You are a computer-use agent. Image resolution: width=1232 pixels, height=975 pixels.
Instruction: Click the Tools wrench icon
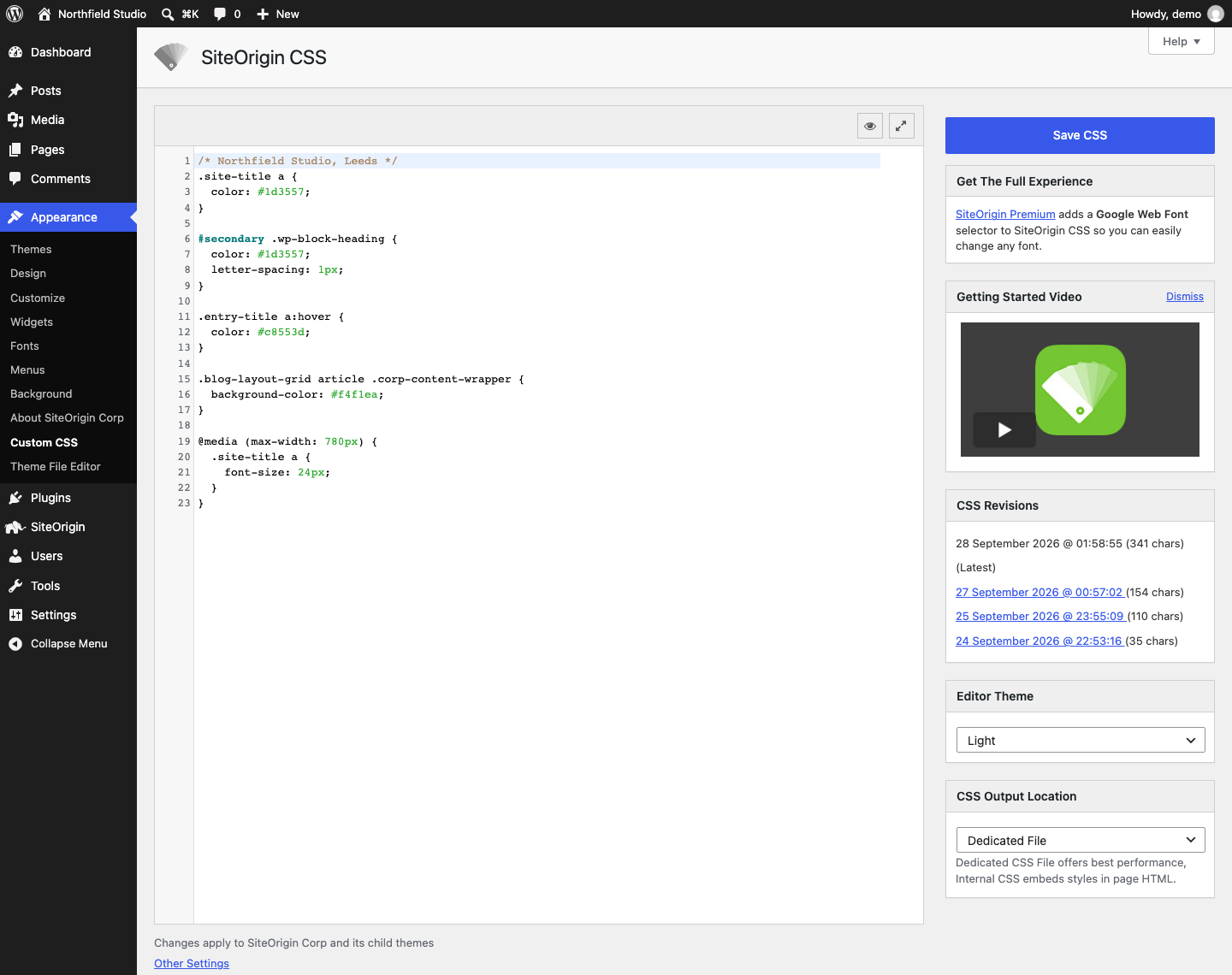point(15,586)
